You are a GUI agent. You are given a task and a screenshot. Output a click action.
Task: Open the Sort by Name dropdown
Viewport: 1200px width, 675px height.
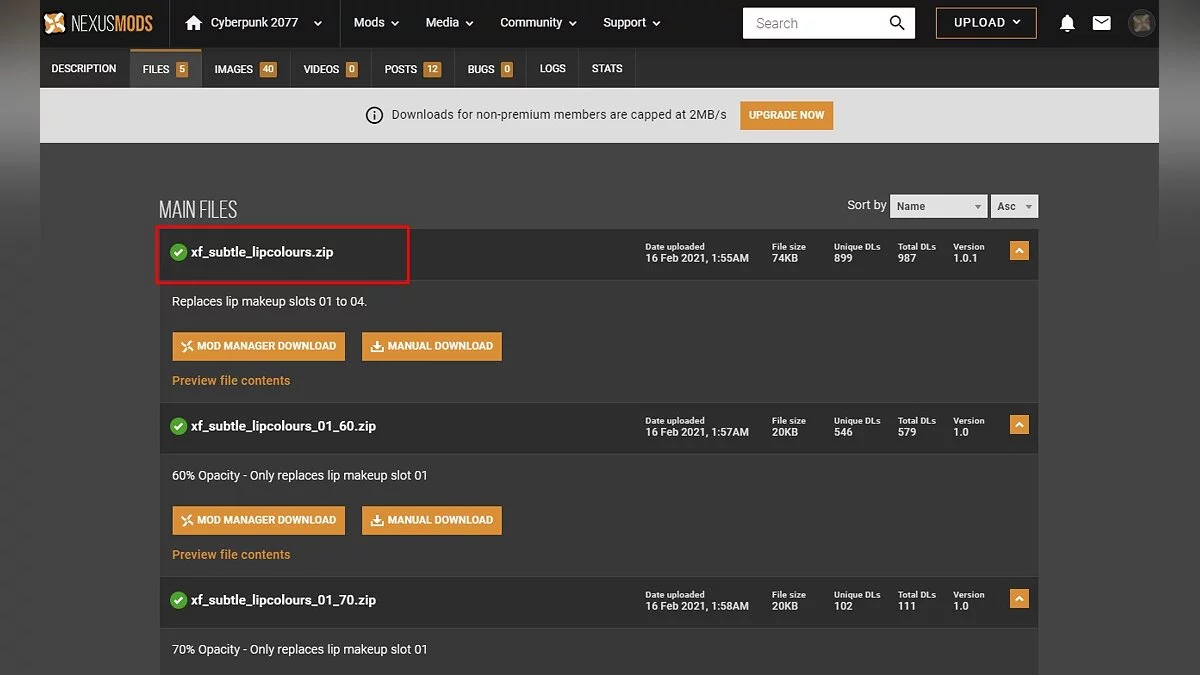click(x=938, y=206)
